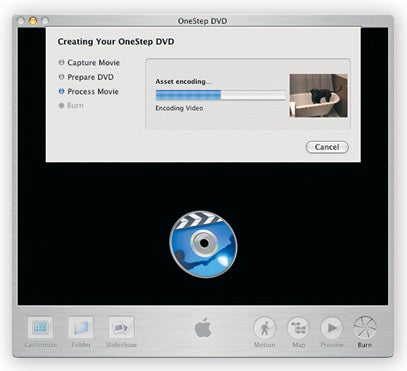The width and height of the screenshot is (407, 371).
Task: Click the Asset encoding label
Action: (x=183, y=81)
